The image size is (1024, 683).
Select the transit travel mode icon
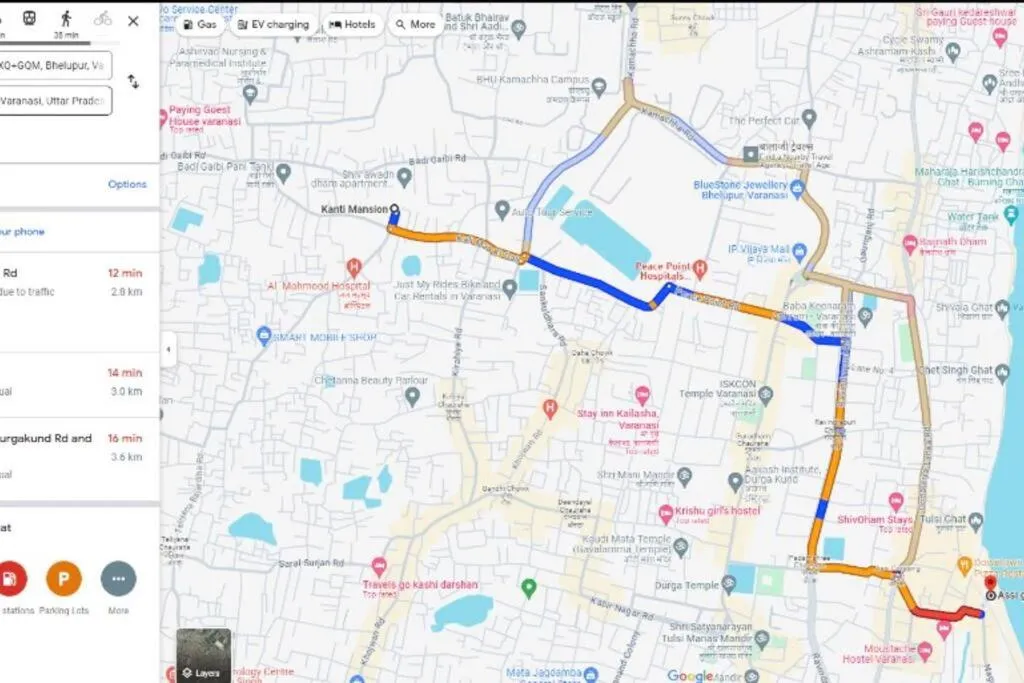tap(29, 18)
